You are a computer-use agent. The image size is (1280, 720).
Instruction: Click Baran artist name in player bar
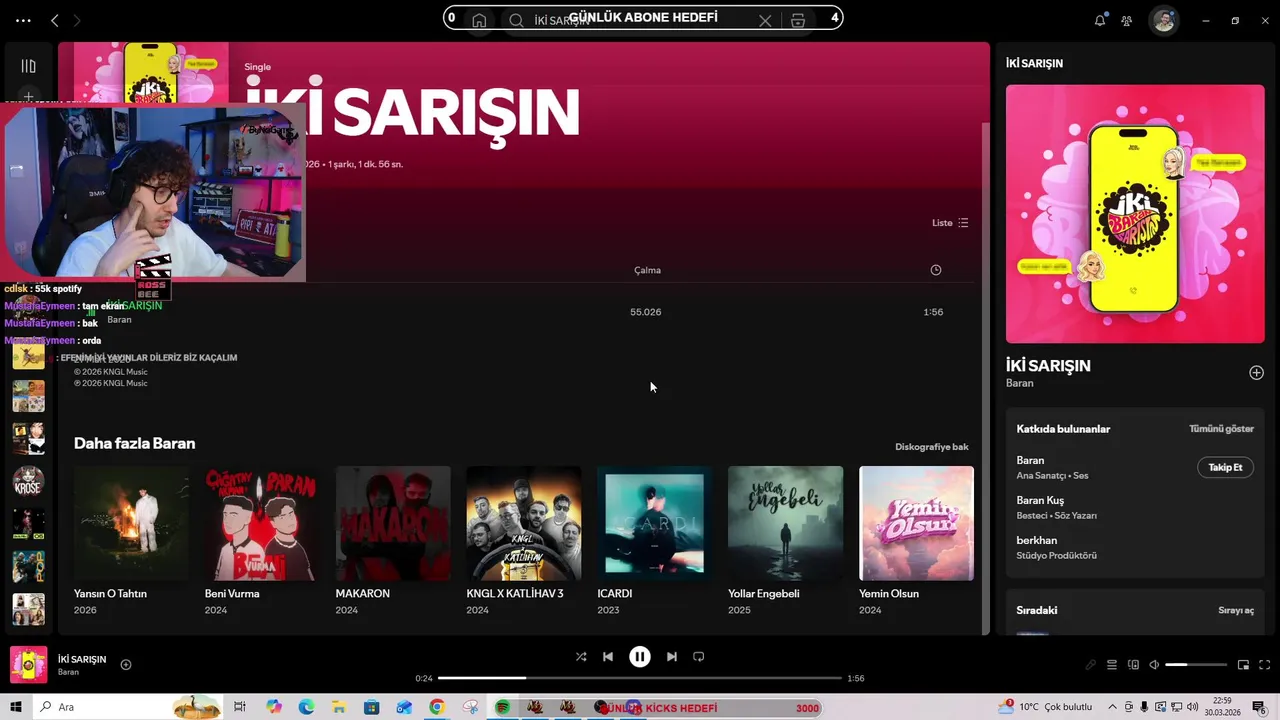(x=68, y=672)
